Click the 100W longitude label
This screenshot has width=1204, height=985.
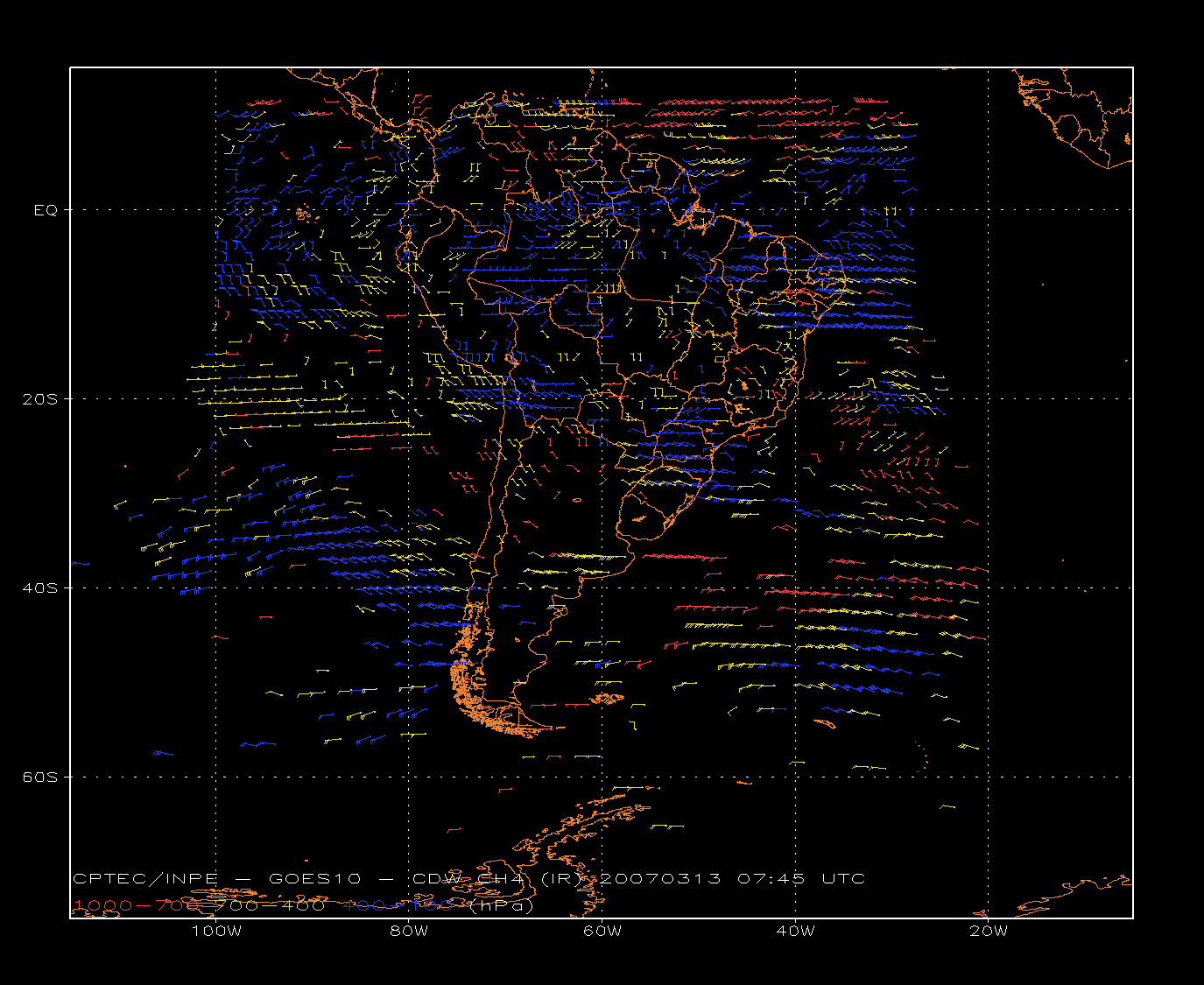[216, 932]
